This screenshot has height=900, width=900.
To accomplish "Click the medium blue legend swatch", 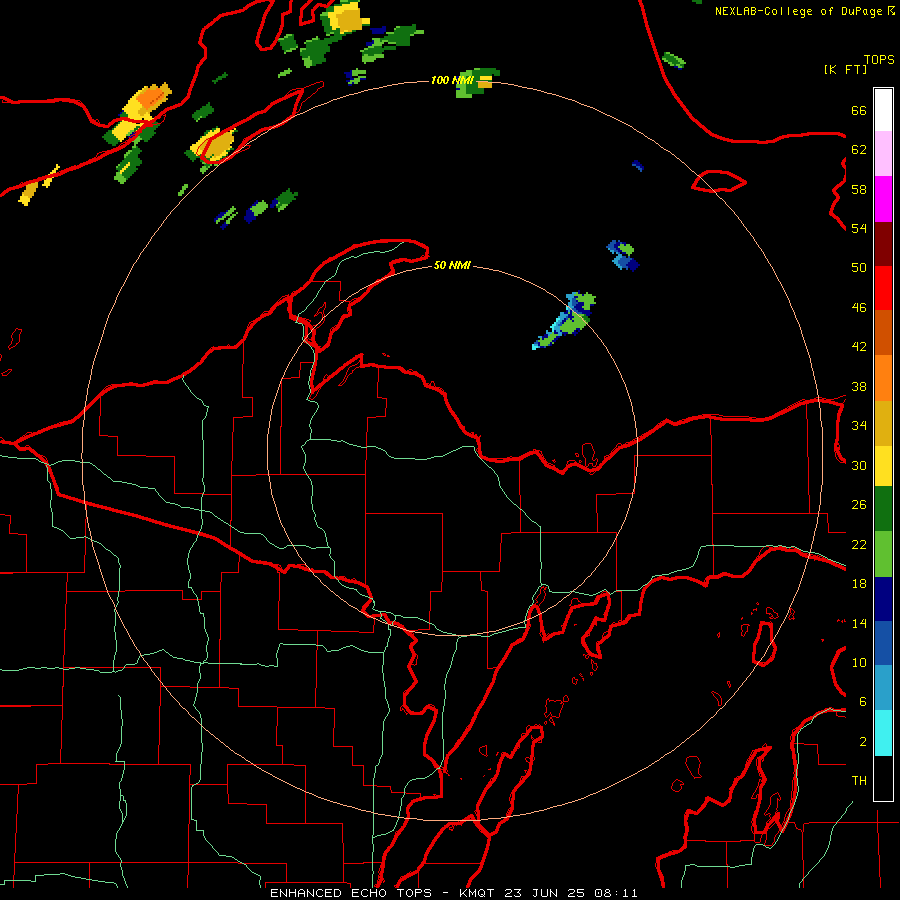I will (x=883, y=643).
